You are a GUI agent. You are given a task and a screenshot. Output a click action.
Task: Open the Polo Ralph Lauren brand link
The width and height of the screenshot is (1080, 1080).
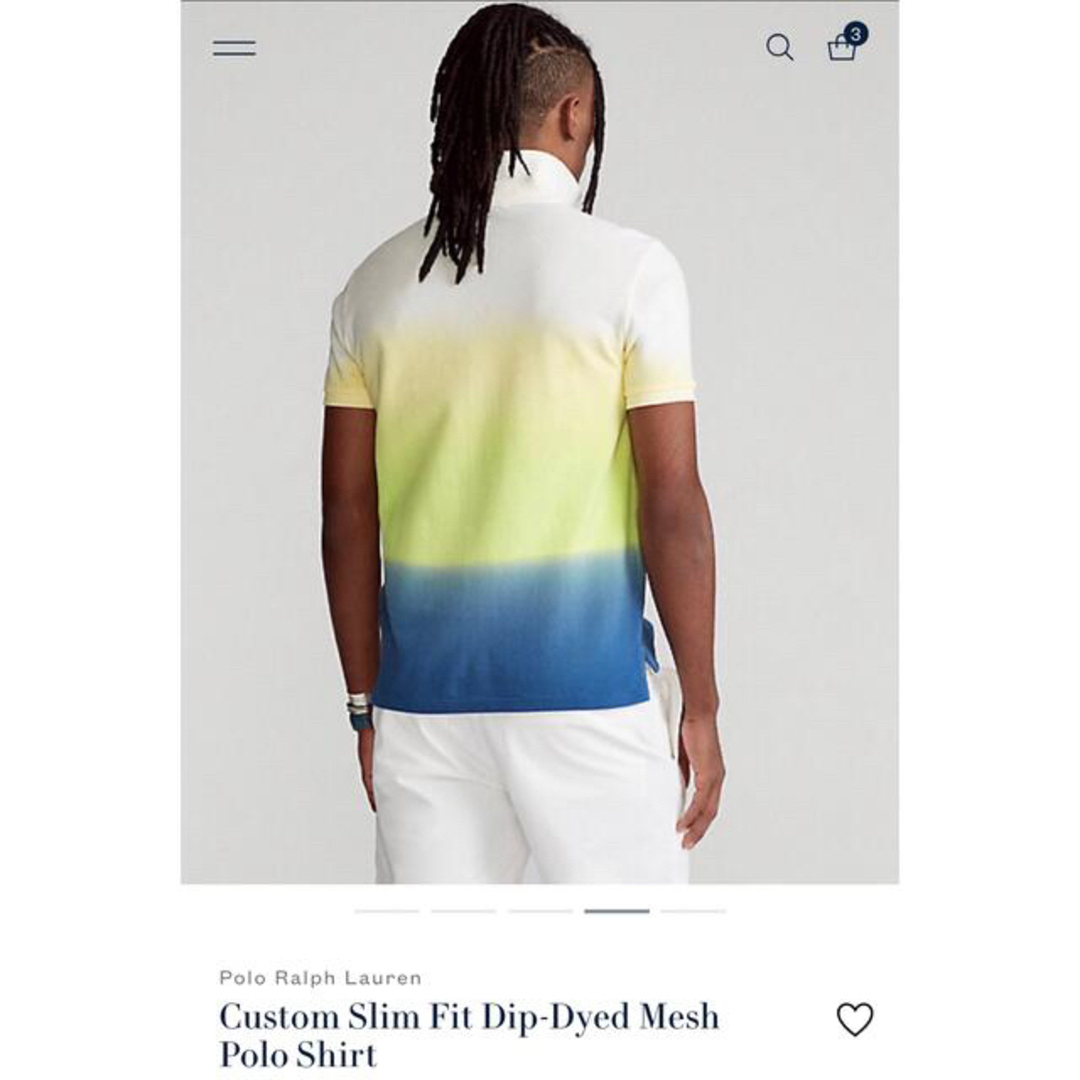[320, 977]
